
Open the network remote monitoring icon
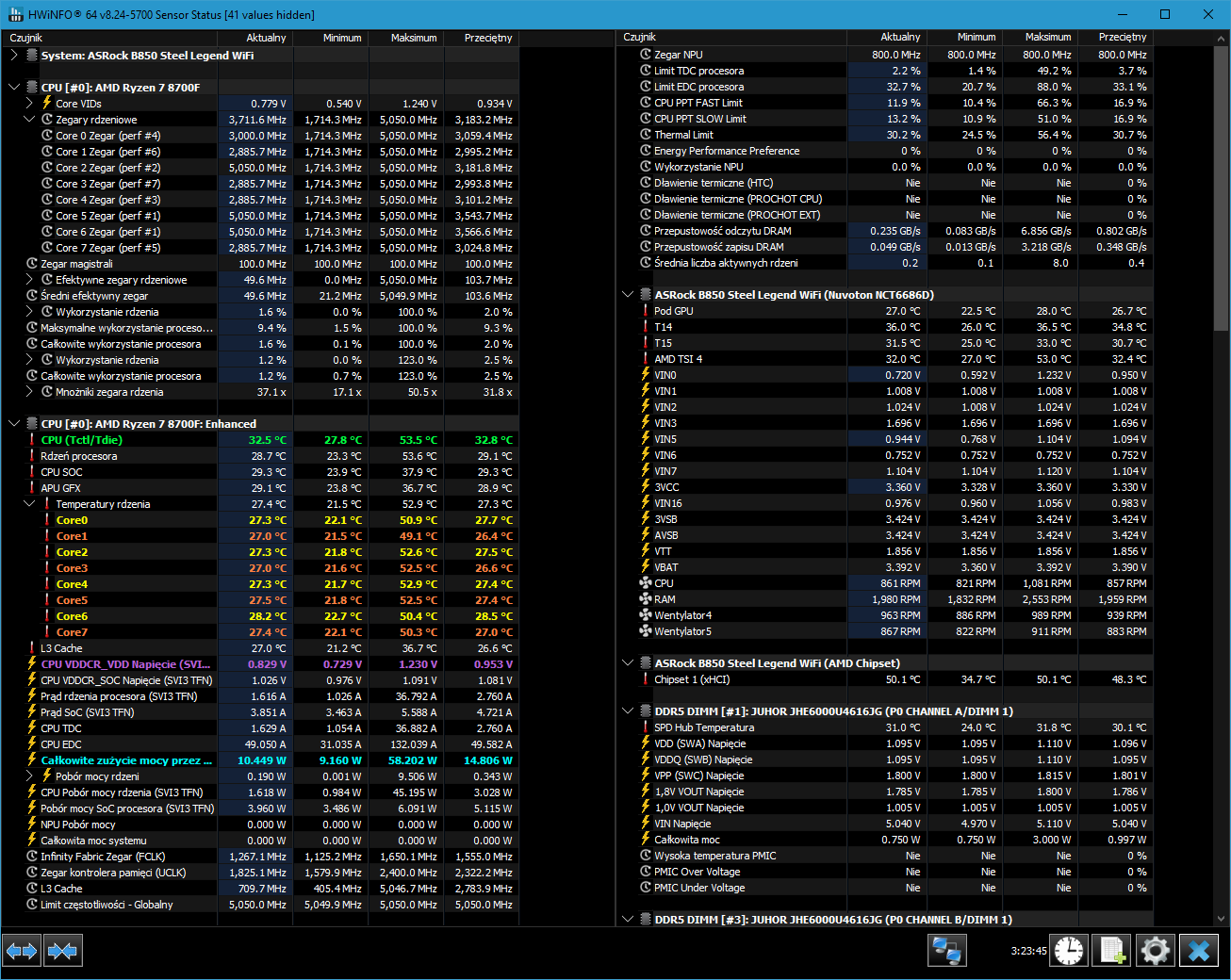click(946, 951)
